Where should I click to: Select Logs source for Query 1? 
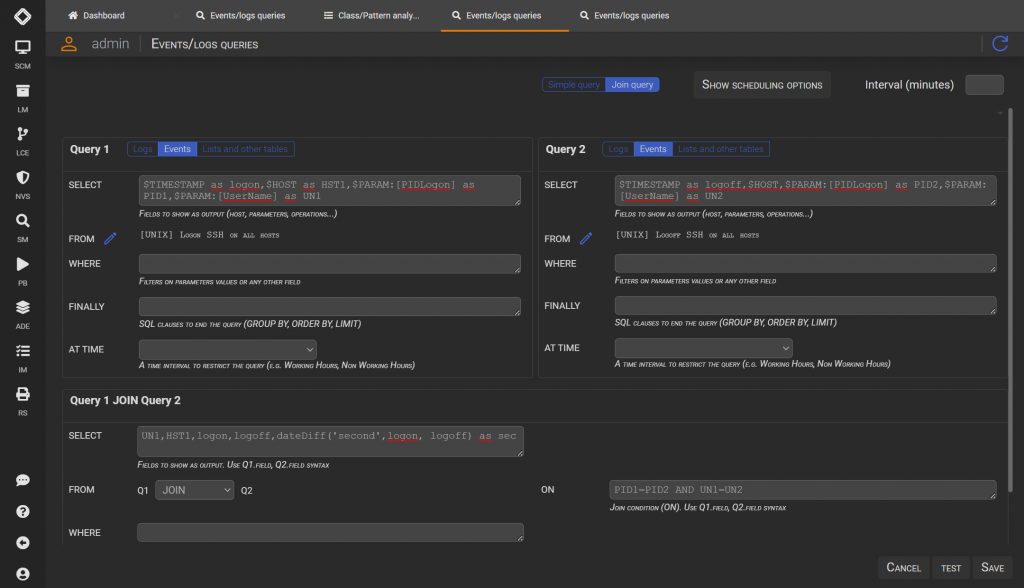142,149
